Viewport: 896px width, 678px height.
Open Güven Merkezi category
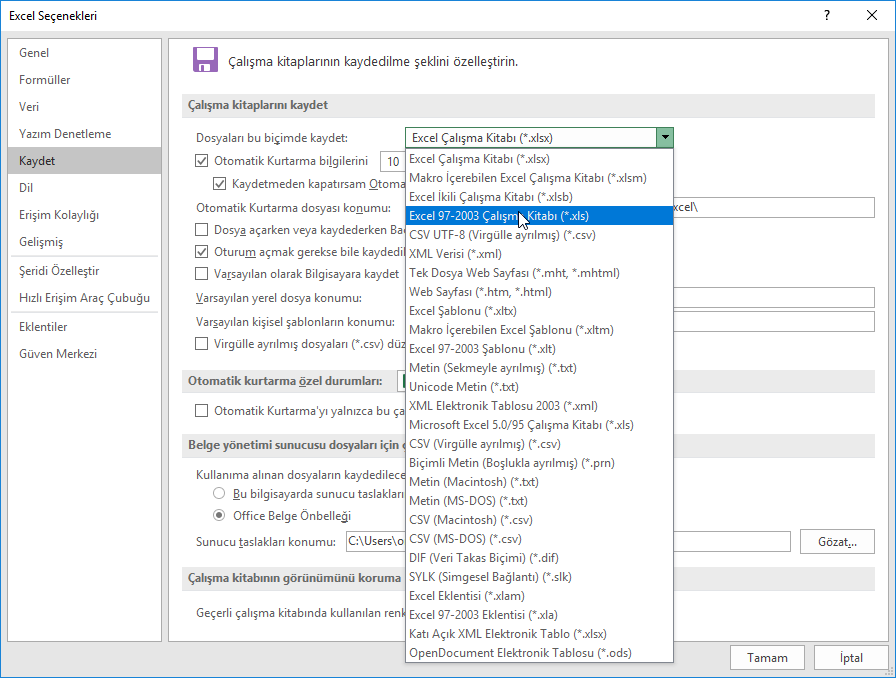click(x=85, y=354)
